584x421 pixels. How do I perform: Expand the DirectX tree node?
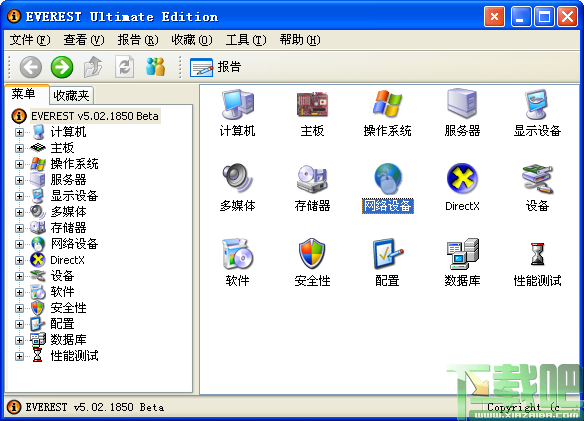click(x=19, y=260)
